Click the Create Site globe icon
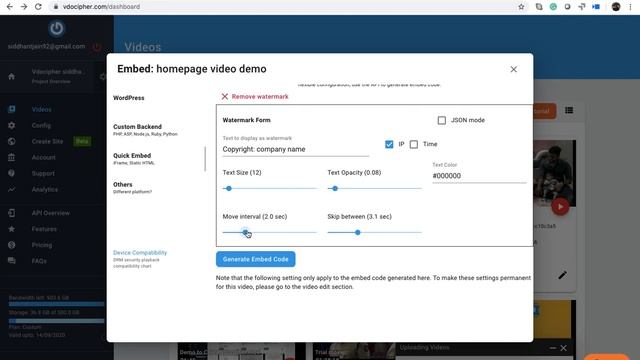 (11, 141)
